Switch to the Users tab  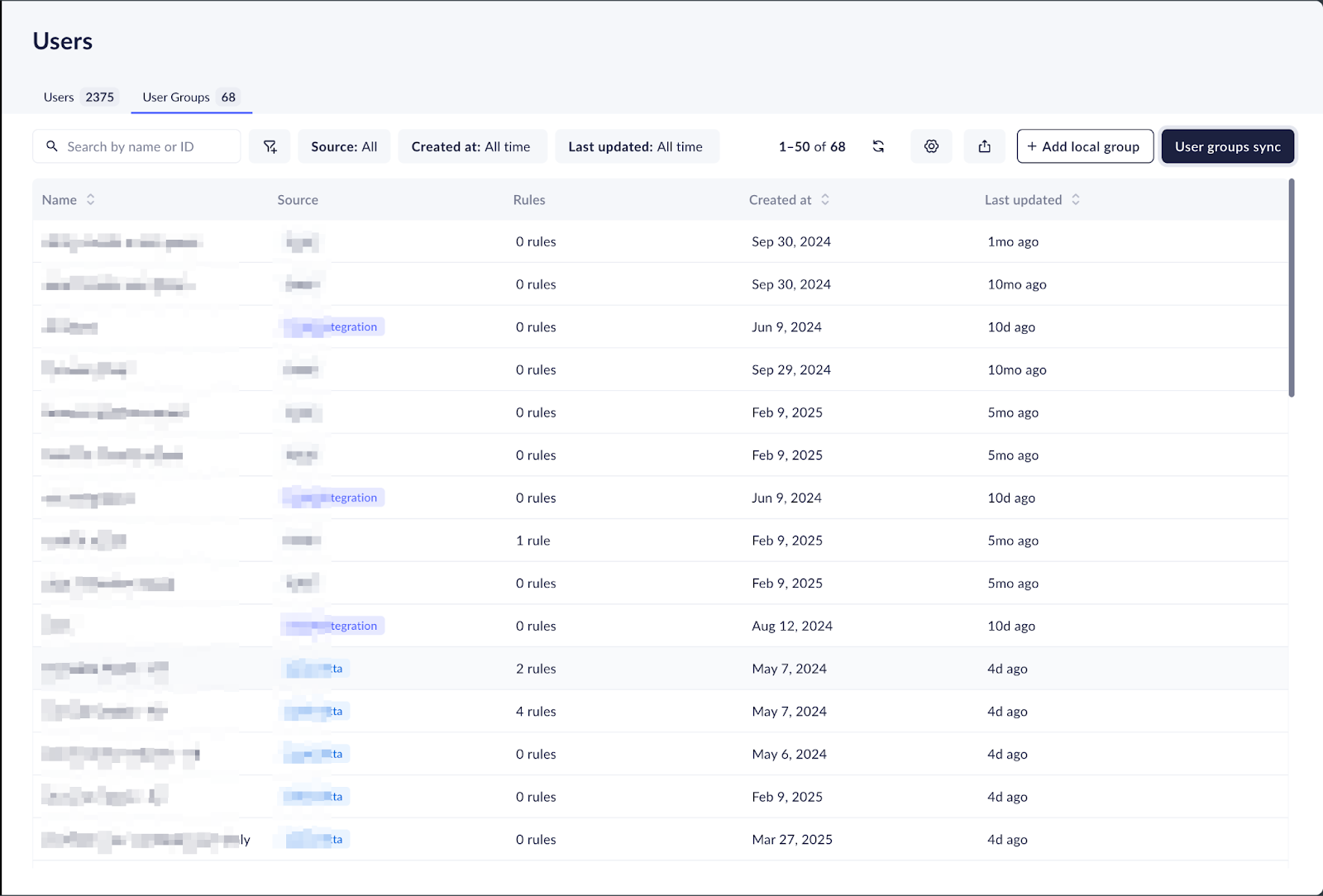click(79, 97)
